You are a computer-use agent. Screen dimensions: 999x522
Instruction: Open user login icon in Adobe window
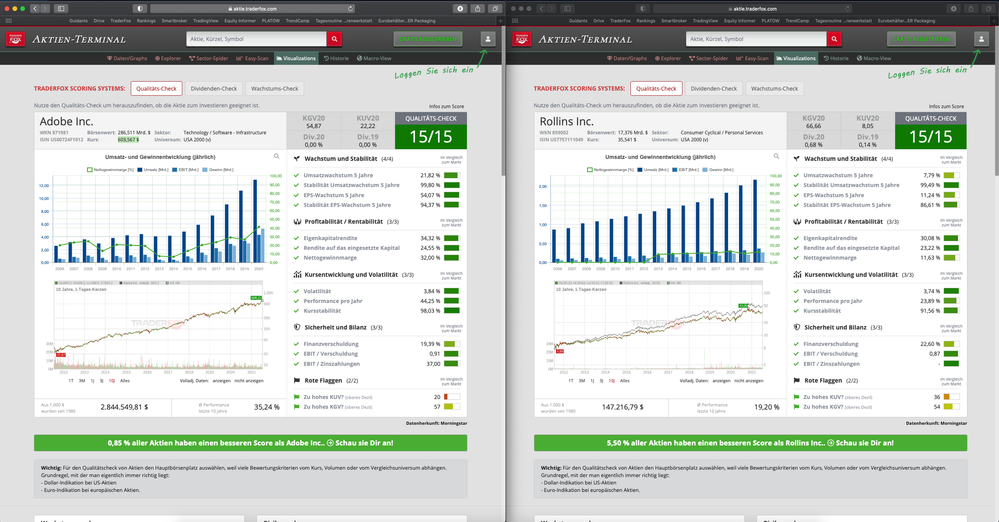(488, 39)
